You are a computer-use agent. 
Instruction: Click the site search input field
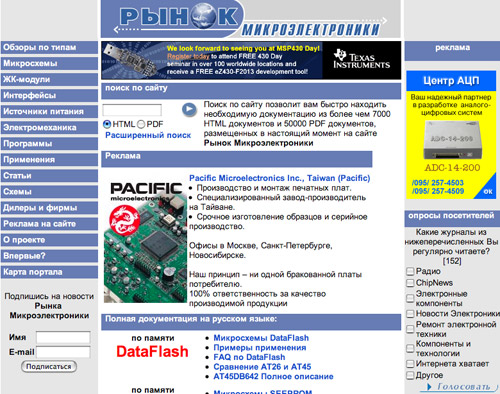coord(132,110)
